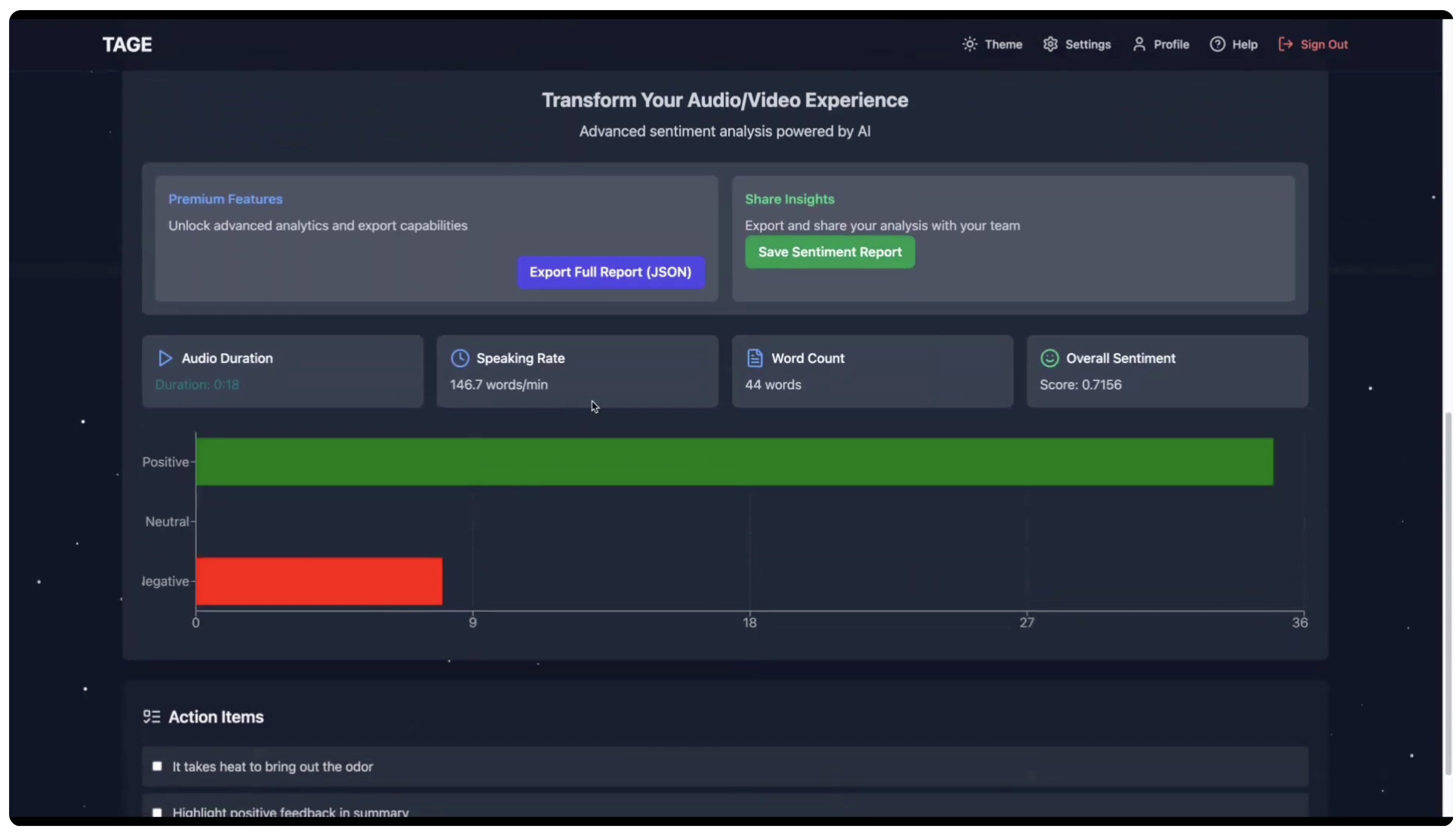Click the Speaking Rate clock icon
The image size is (1456, 832).
(460, 358)
